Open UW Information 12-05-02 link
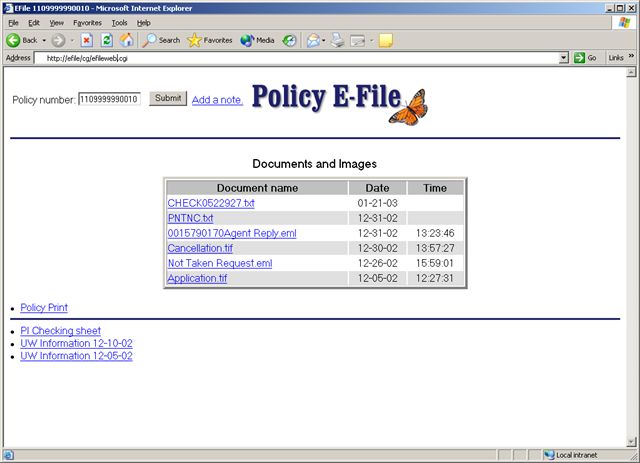This screenshot has width=640, height=463. tap(76, 356)
